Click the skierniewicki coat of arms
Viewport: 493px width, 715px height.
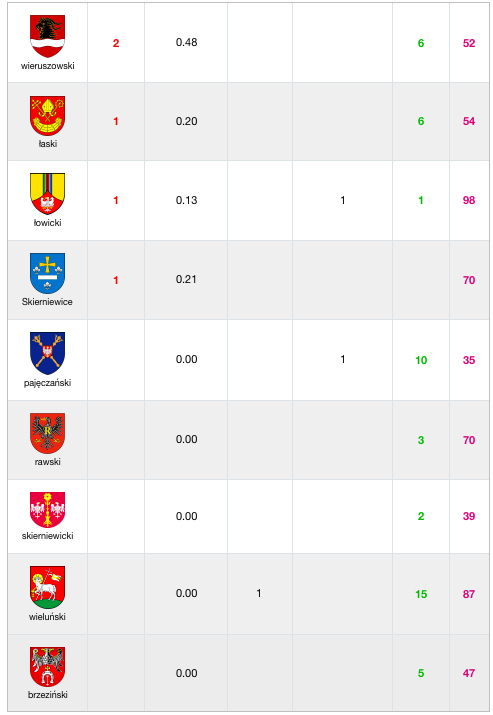click(x=47, y=509)
